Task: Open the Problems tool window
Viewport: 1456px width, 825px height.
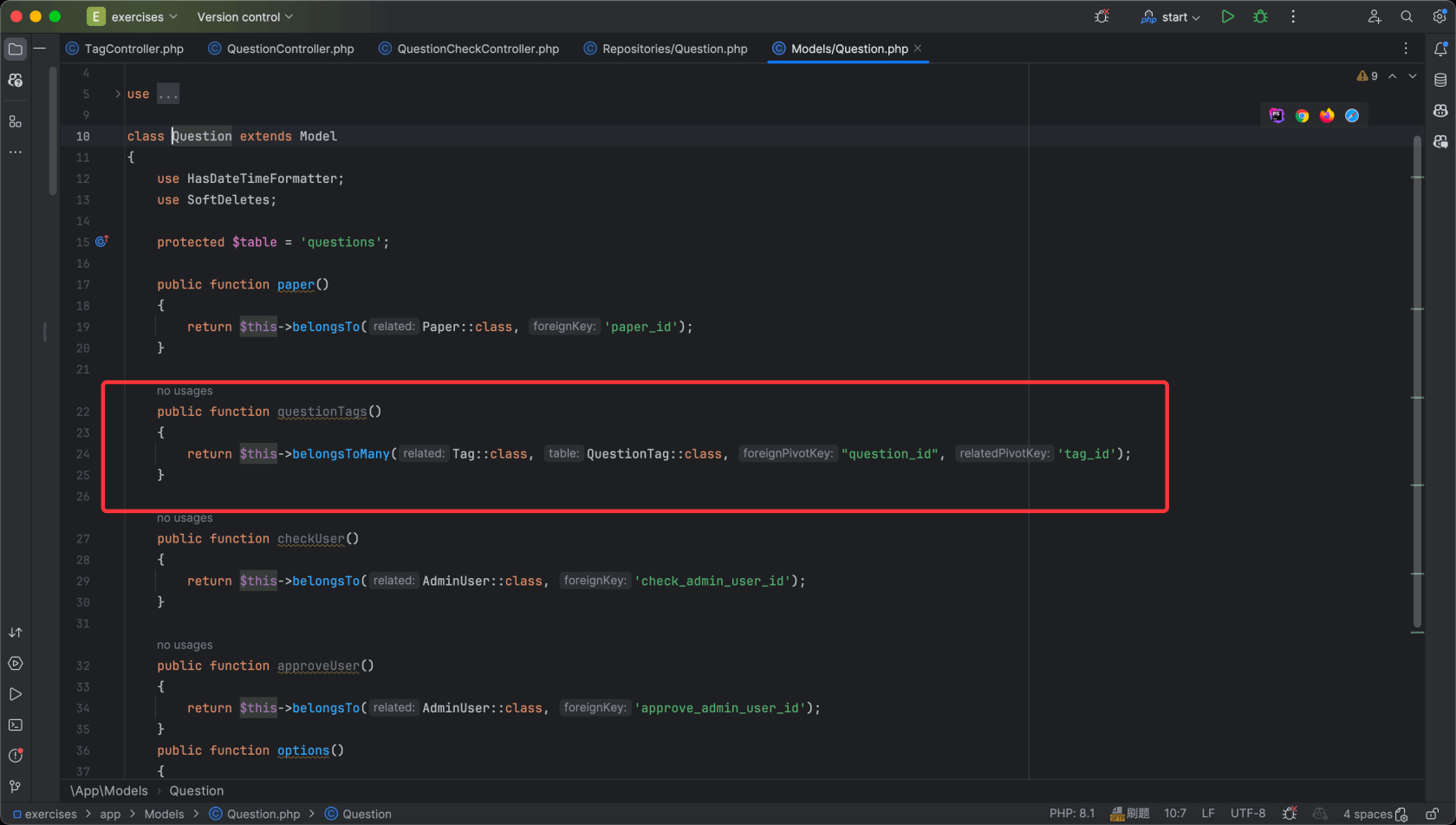Action: 15,756
